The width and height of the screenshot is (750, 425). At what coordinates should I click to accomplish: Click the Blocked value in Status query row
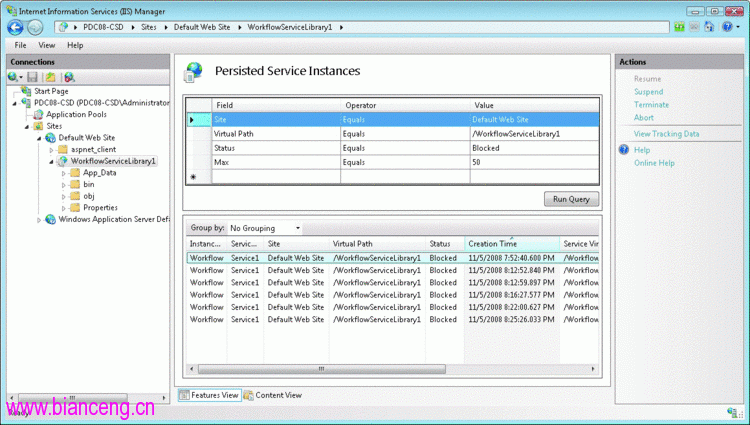[485, 148]
